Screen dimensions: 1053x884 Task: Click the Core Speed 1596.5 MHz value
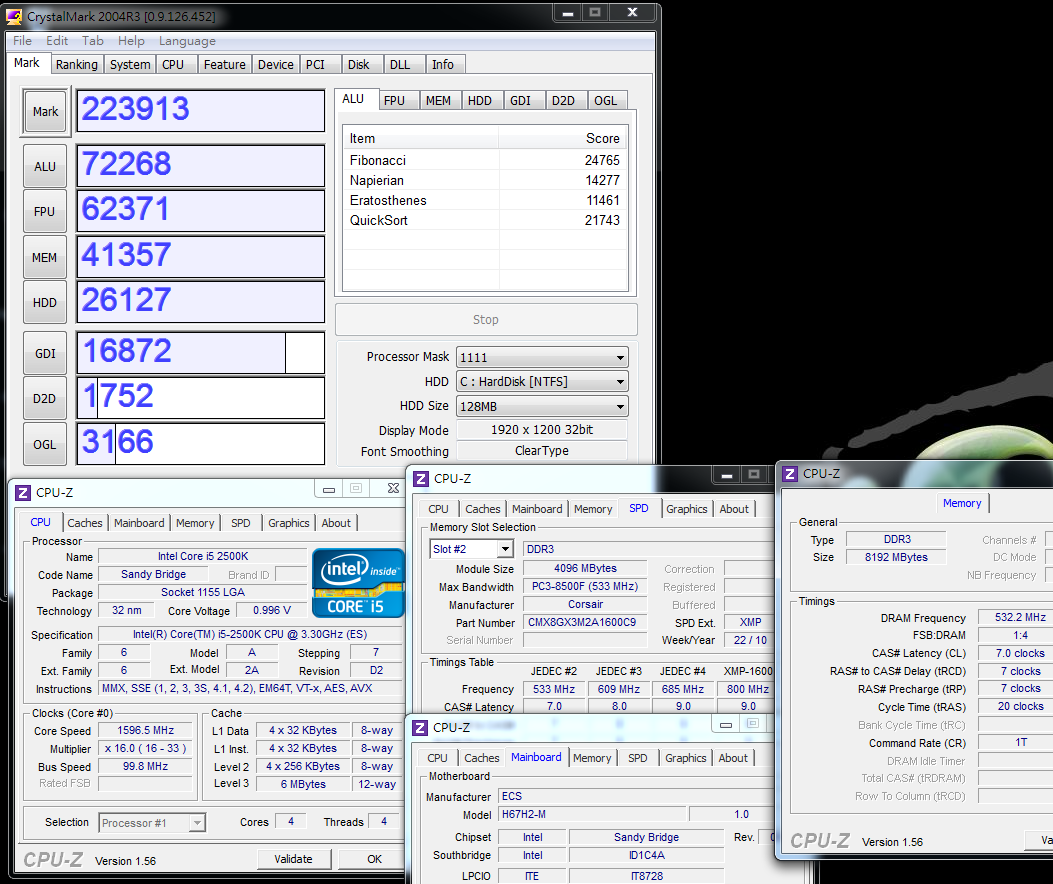pyautogui.click(x=146, y=730)
